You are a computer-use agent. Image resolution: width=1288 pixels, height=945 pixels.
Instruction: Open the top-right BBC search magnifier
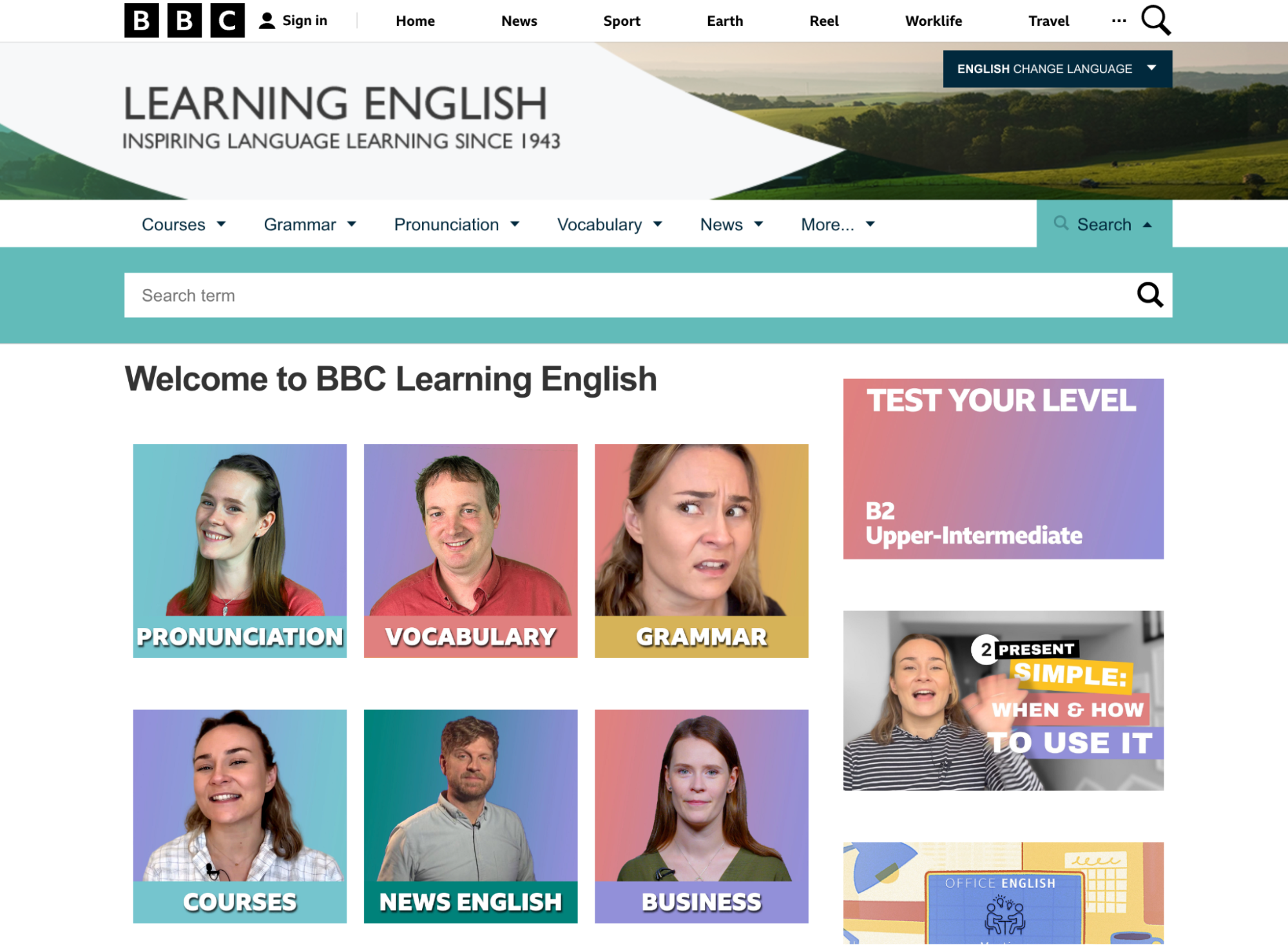pos(1155,21)
